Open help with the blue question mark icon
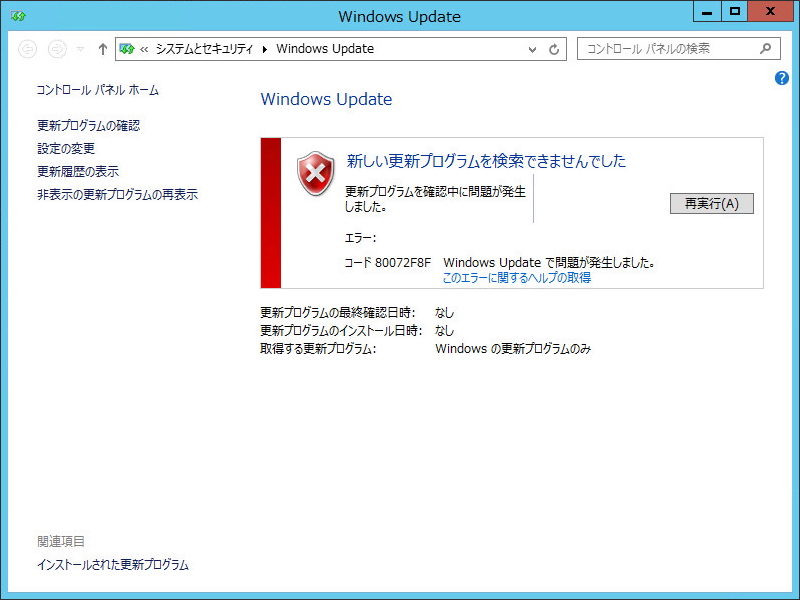This screenshot has height=600, width=800. [782, 78]
